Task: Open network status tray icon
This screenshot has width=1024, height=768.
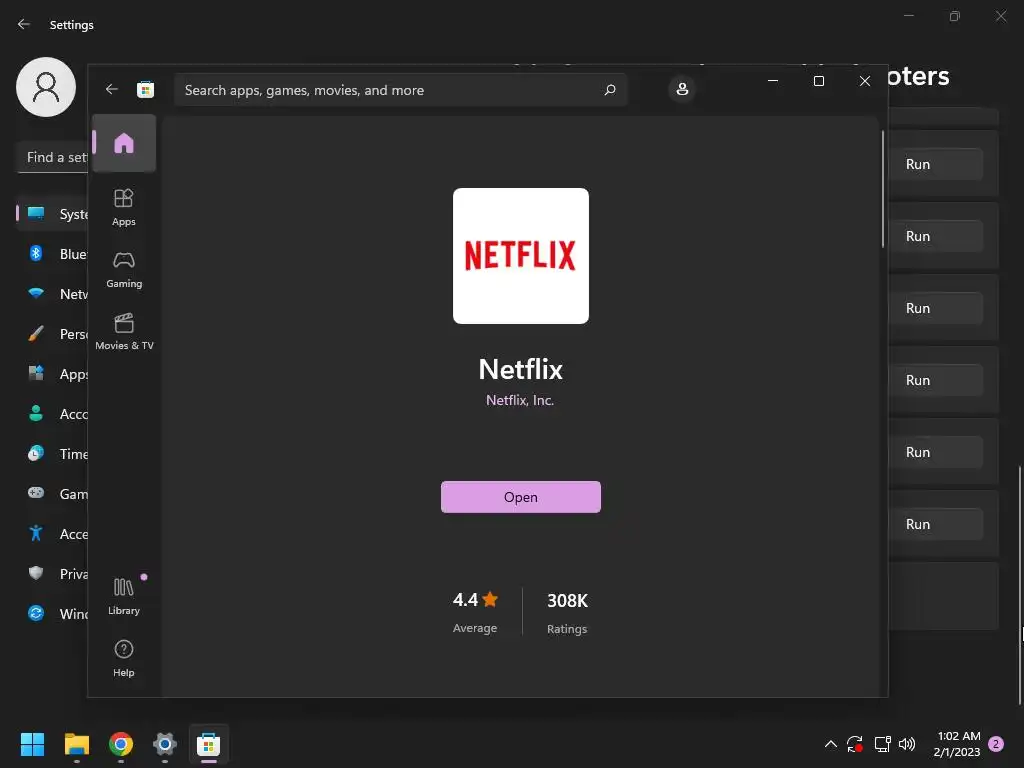Action: coord(882,744)
